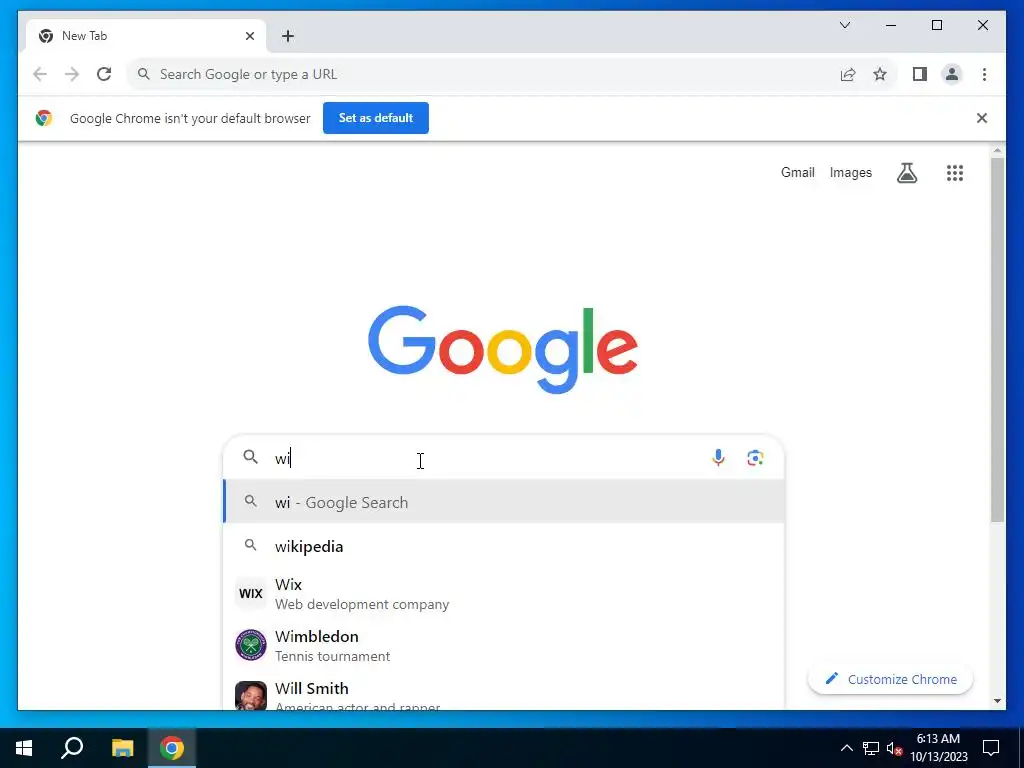Click scrollbar down arrow
1024x768 pixels.
tap(997, 701)
